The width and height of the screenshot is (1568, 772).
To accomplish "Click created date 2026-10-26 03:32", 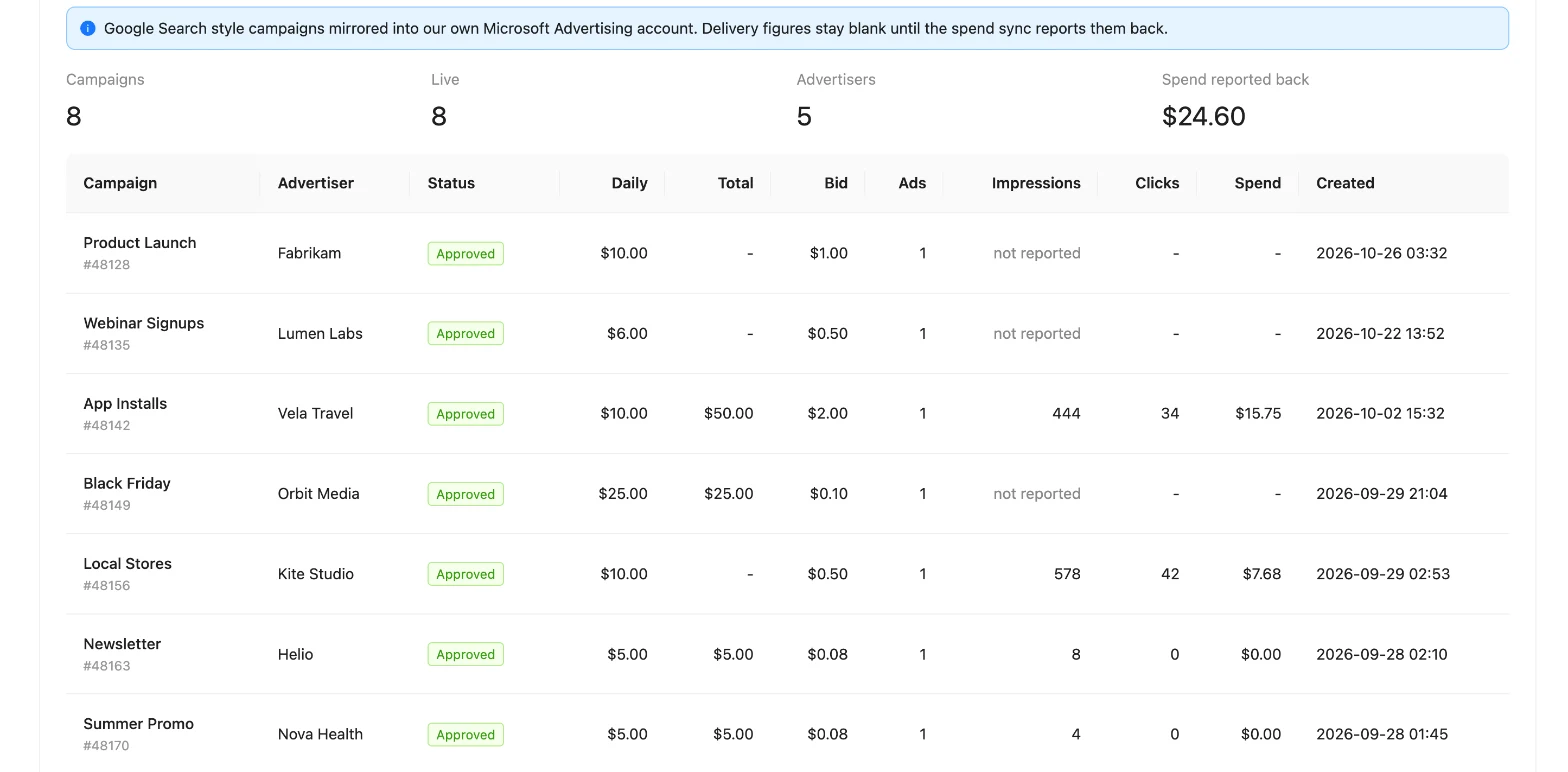I will pos(1382,253).
